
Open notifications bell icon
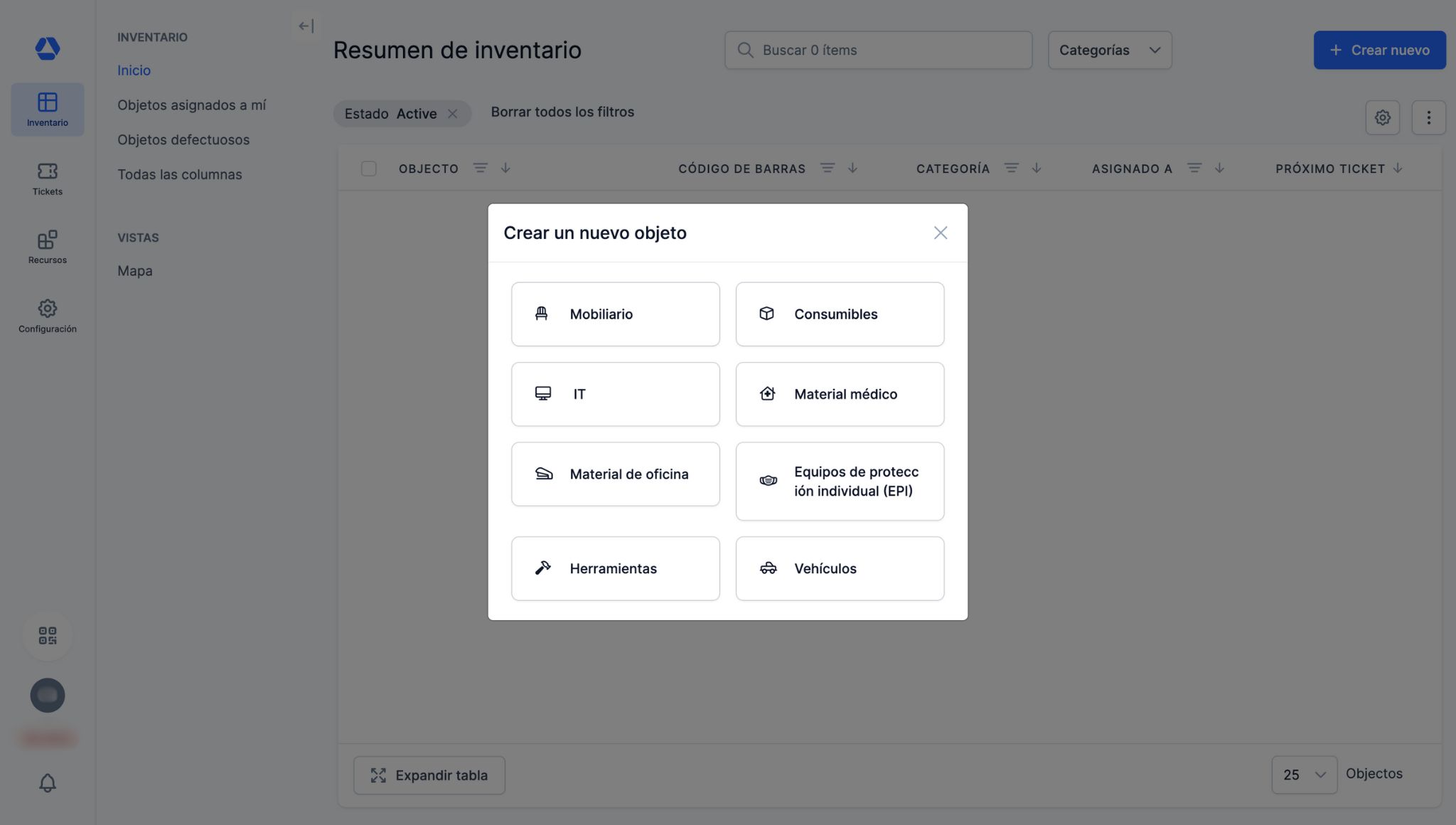pyautogui.click(x=48, y=783)
